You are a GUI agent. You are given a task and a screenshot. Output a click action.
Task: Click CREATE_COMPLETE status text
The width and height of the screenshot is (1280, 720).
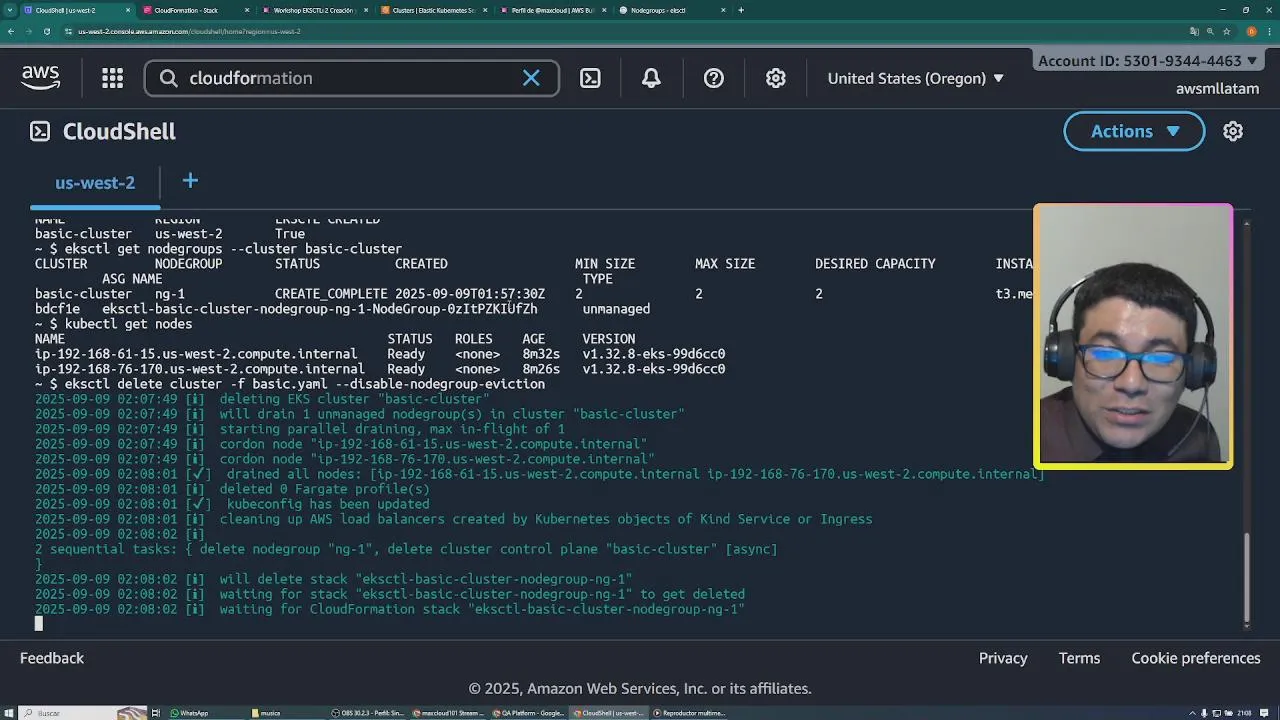(331, 294)
